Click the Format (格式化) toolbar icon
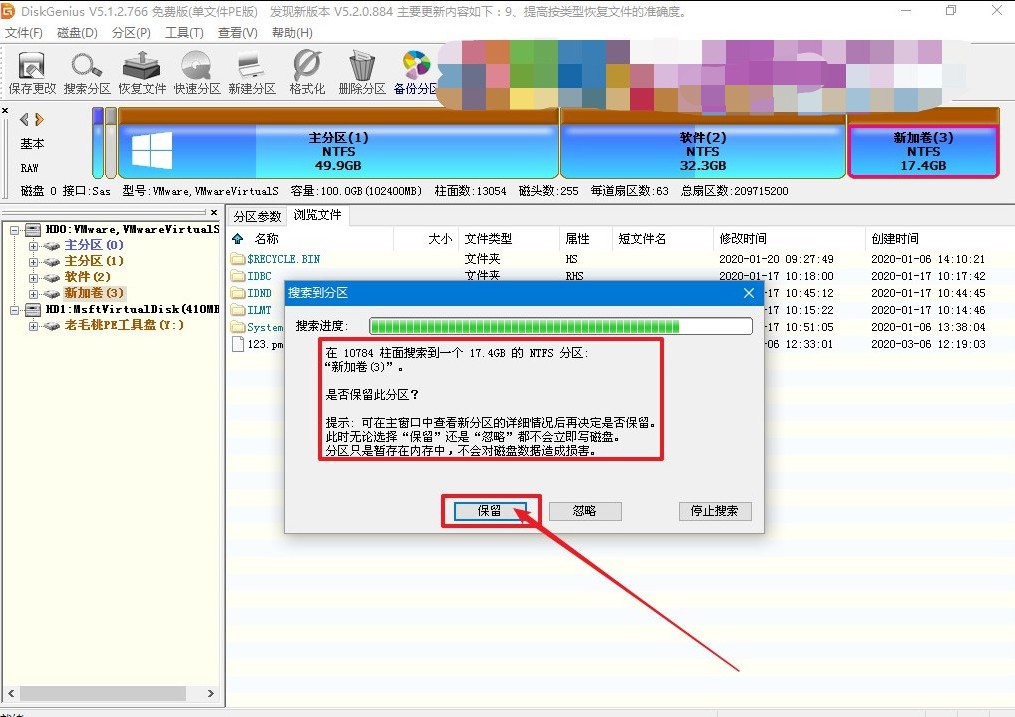 pyautogui.click(x=307, y=72)
